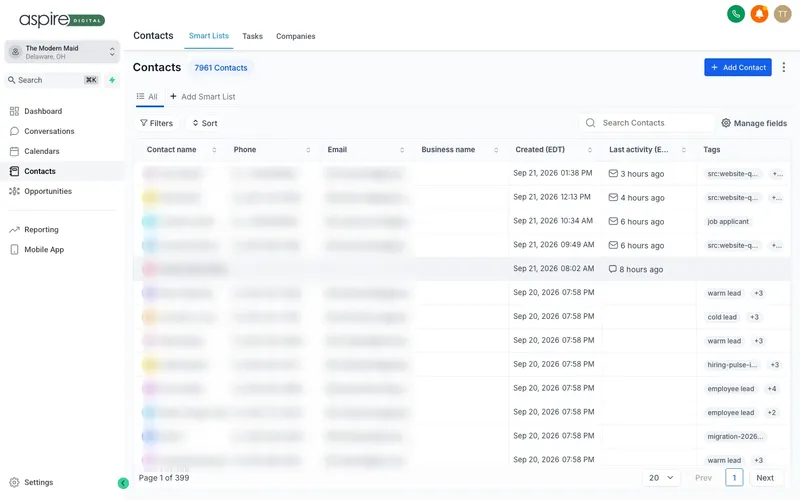This screenshot has width=800, height=500.
Task: Click the green lightning quick actions icon
Action: (x=112, y=80)
